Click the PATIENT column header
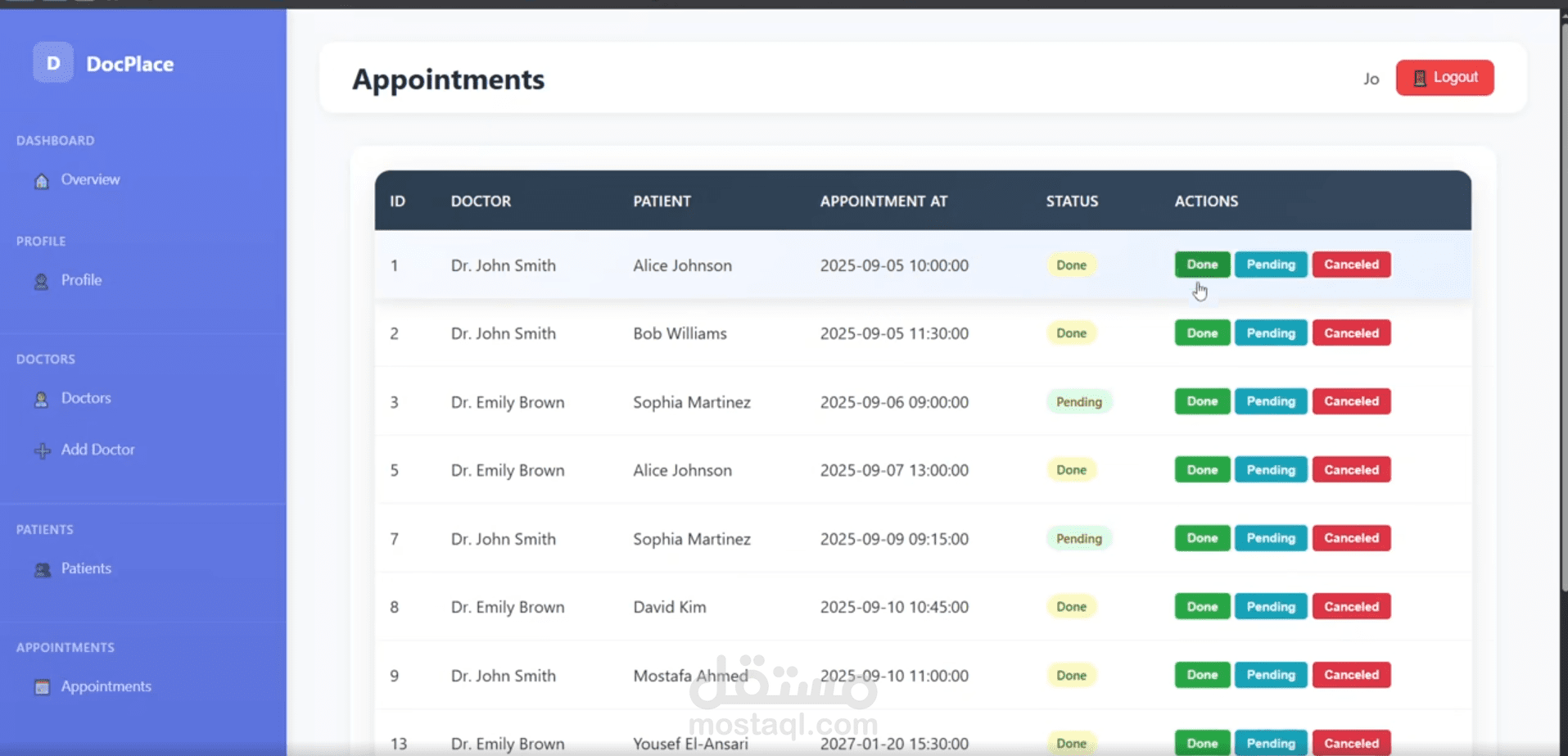 coord(662,201)
